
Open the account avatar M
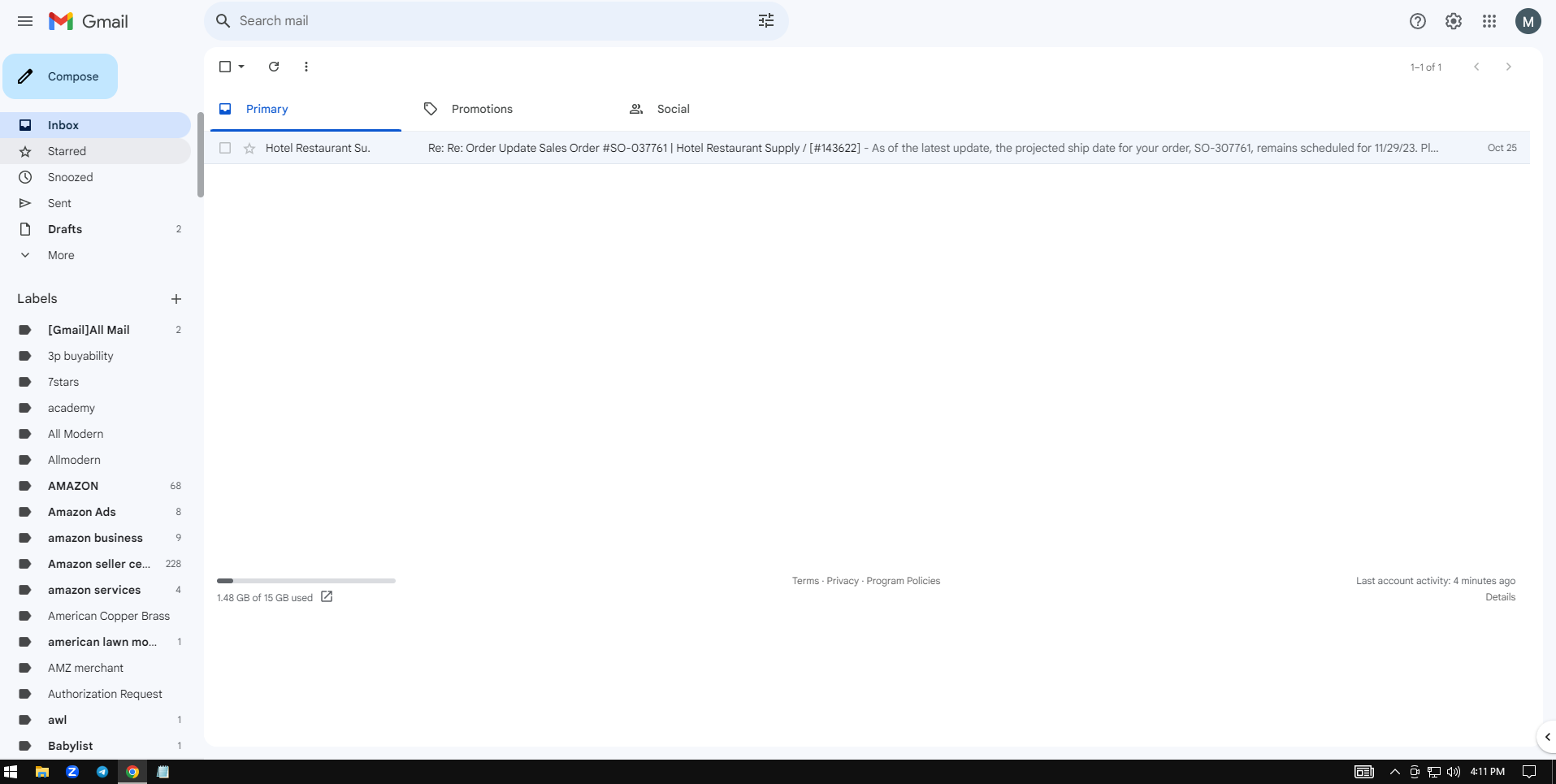coord(1528,21)
